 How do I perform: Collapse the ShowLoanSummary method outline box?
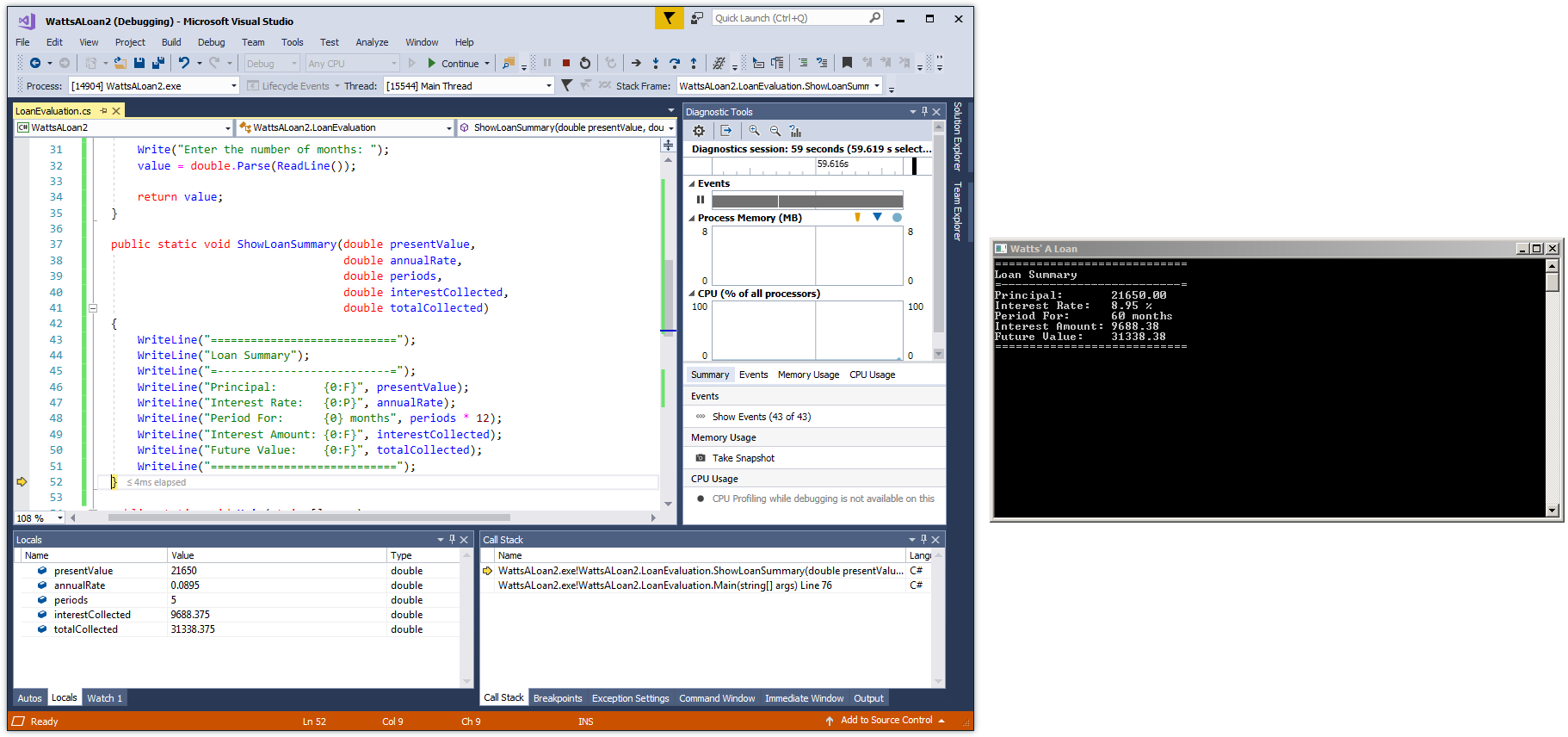[x=93, y=308]
